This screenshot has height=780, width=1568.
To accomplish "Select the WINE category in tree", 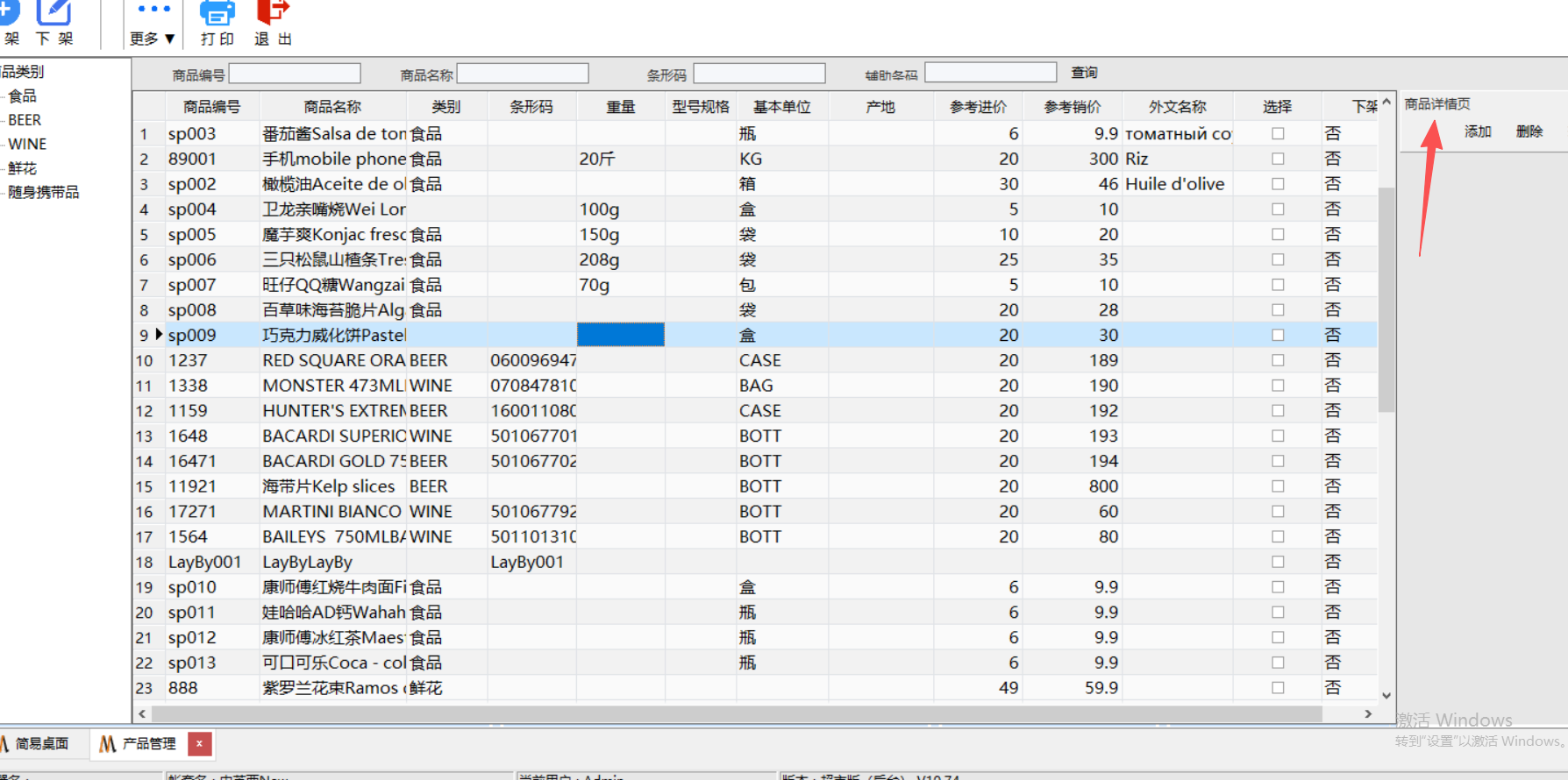I will 27,145.
